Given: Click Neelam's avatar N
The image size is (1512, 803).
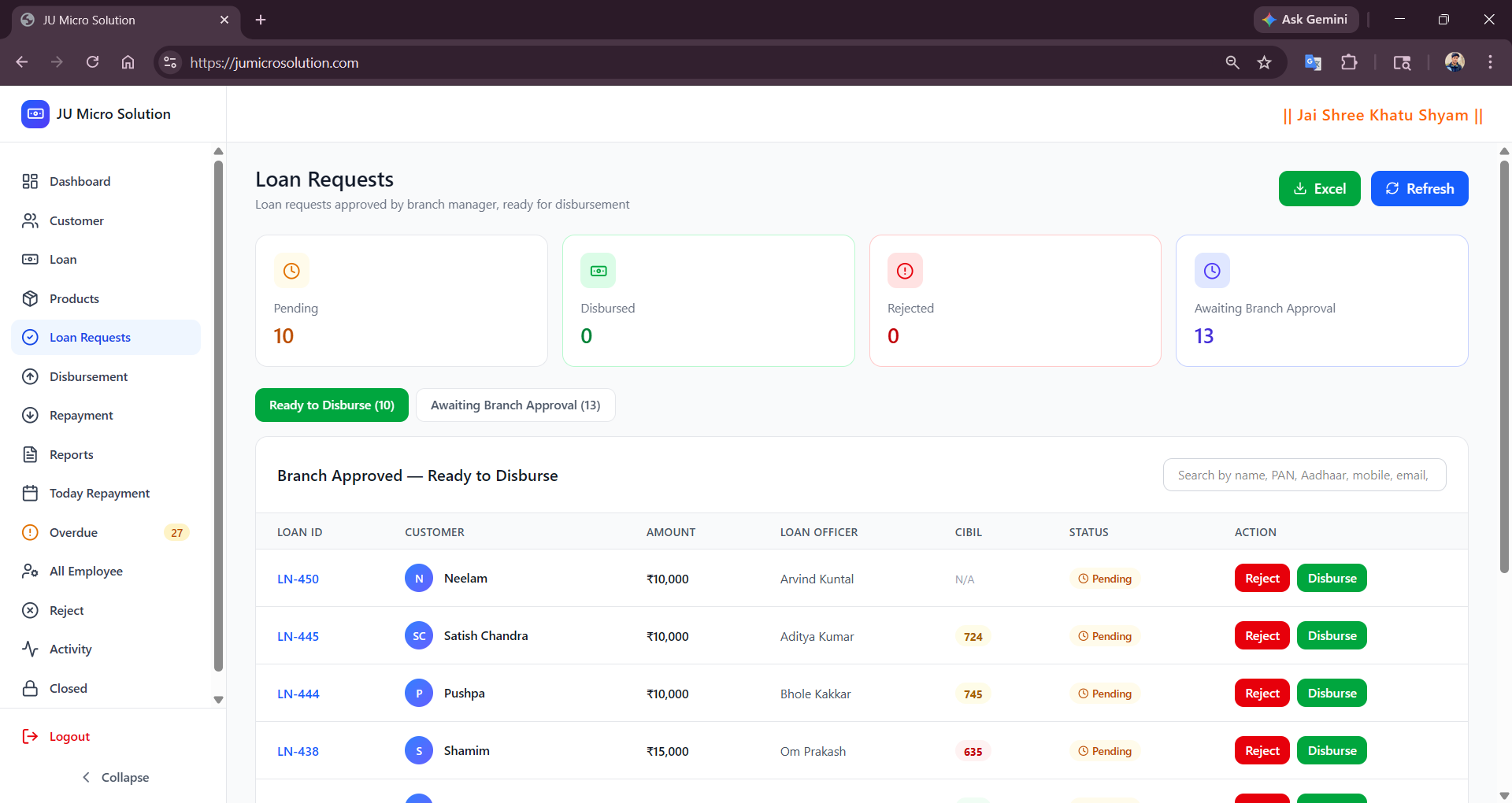Looking at the screenshot, I should [x=419, y=578].
